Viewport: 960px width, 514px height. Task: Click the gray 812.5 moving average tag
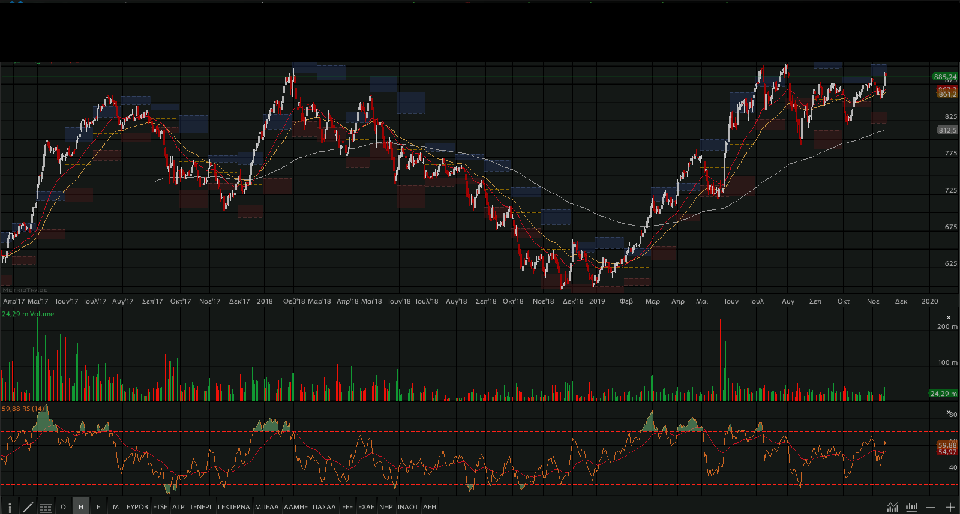pyautogui.click(x=947, y=130)
